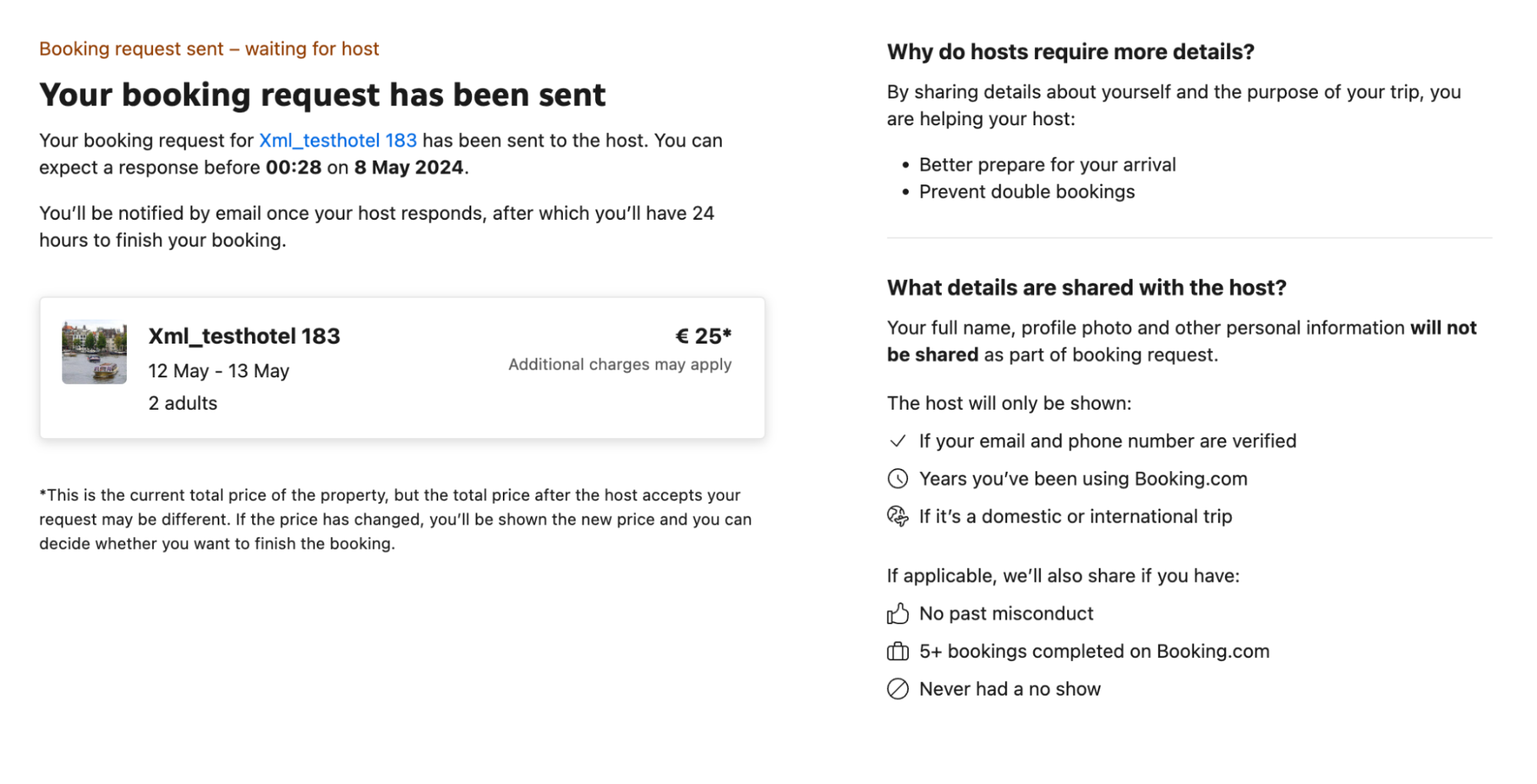Click 'Better prepare for your arrival' bullet
Screen dimensions: 1537x784
[1048, 165]
